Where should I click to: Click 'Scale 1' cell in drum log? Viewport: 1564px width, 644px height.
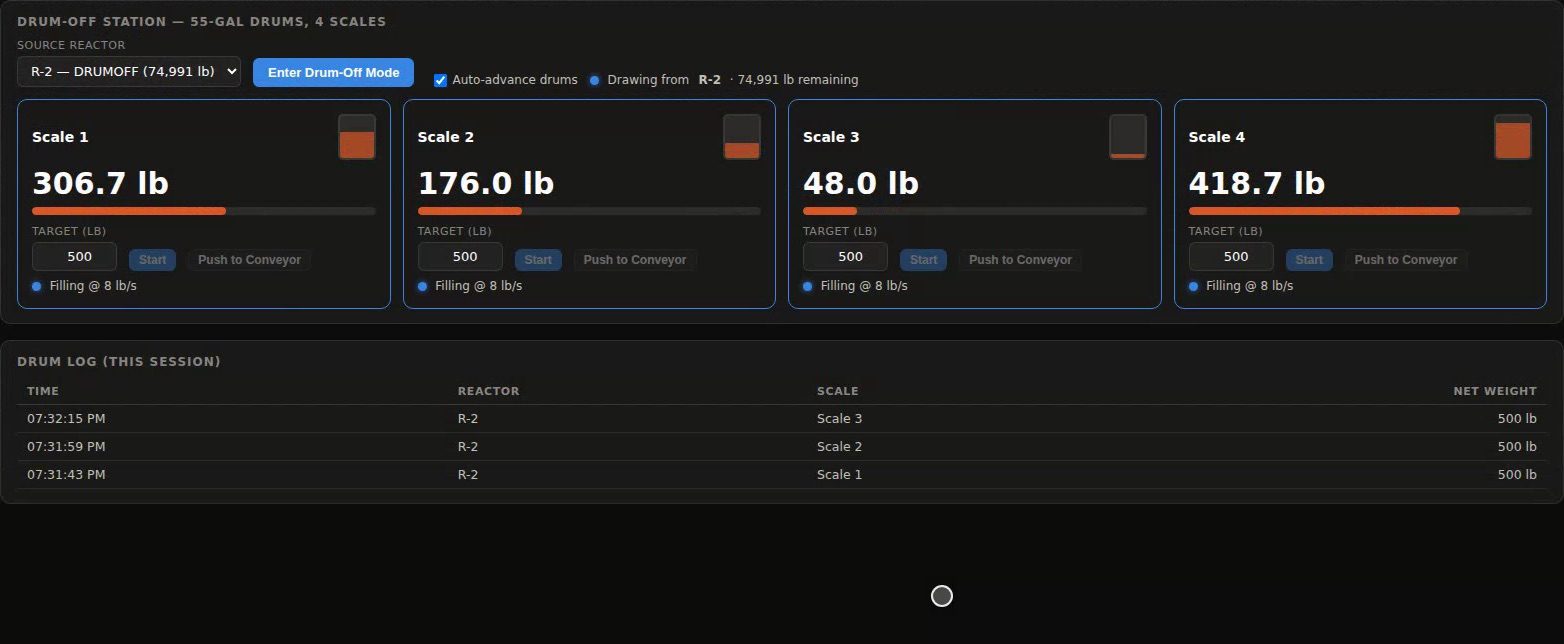pyautogui.click(x=840, y=475)
